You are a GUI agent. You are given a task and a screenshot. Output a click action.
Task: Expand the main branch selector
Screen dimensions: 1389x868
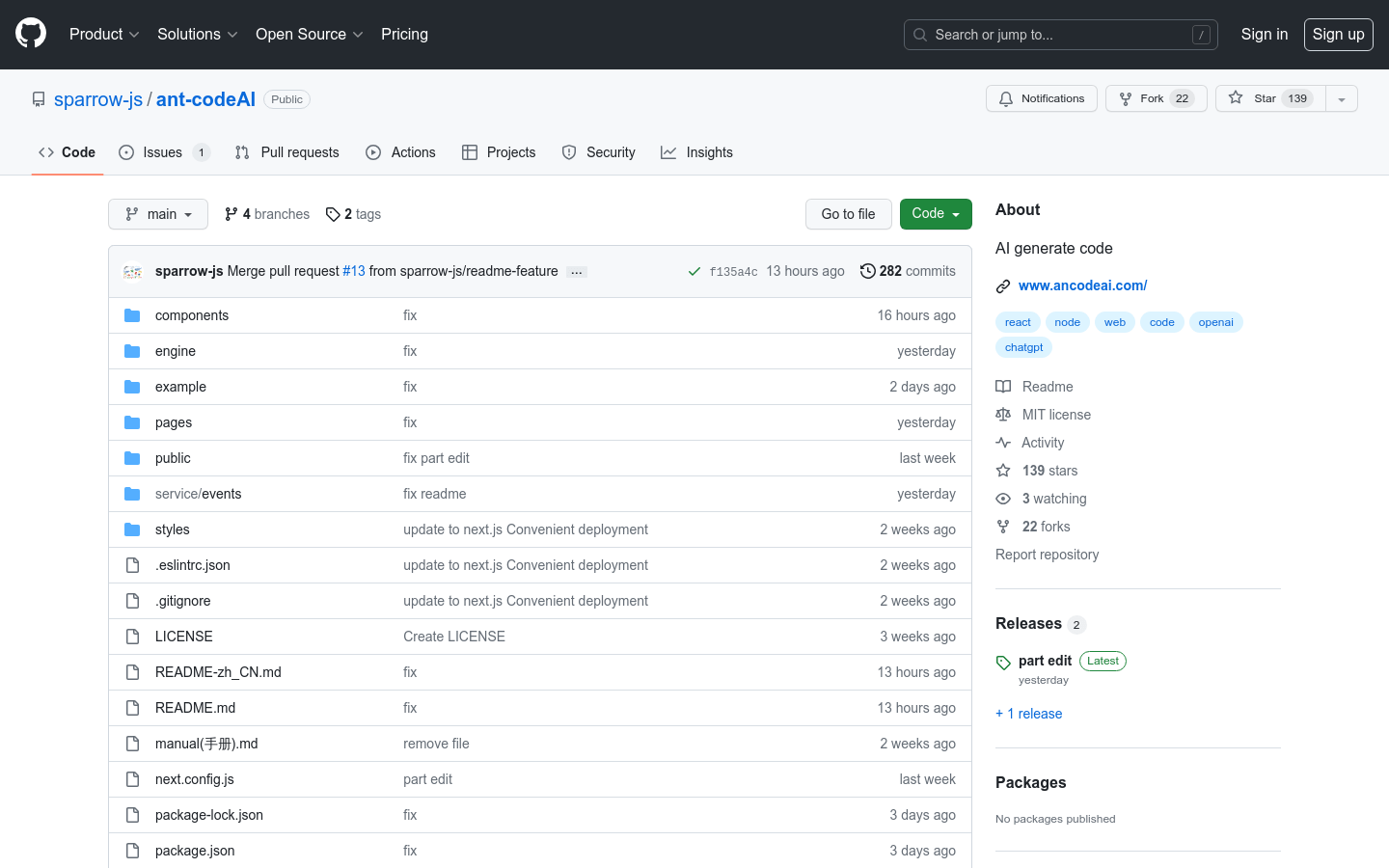click(x=158, y=214)
